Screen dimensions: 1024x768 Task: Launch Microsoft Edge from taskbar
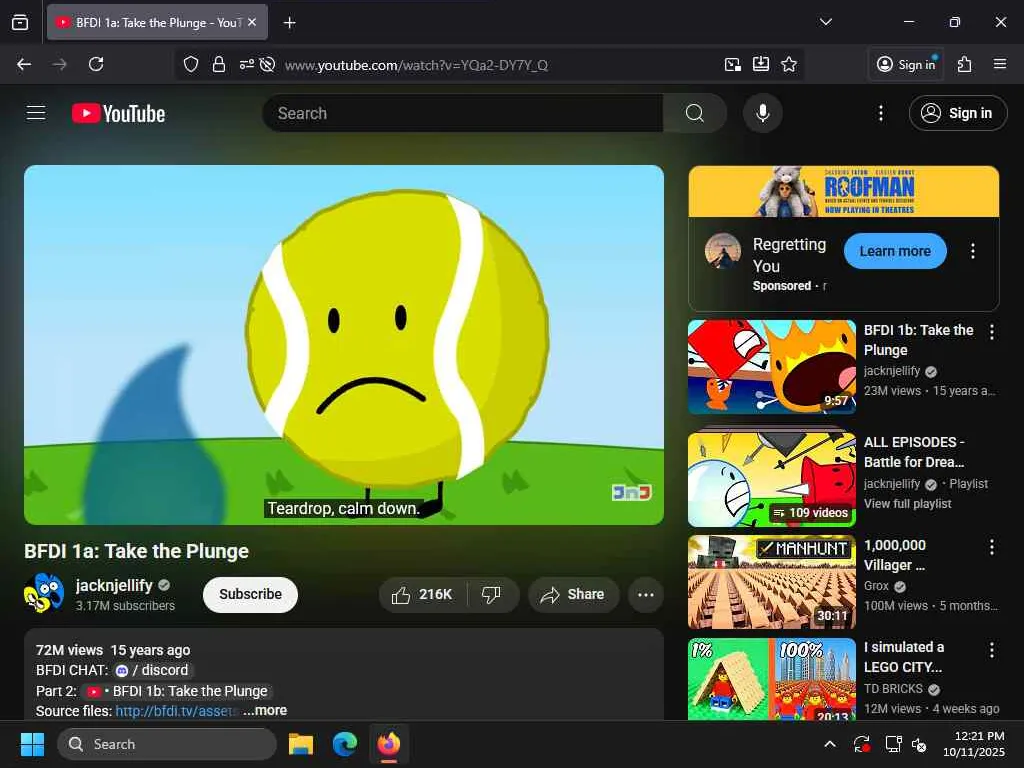345,744
